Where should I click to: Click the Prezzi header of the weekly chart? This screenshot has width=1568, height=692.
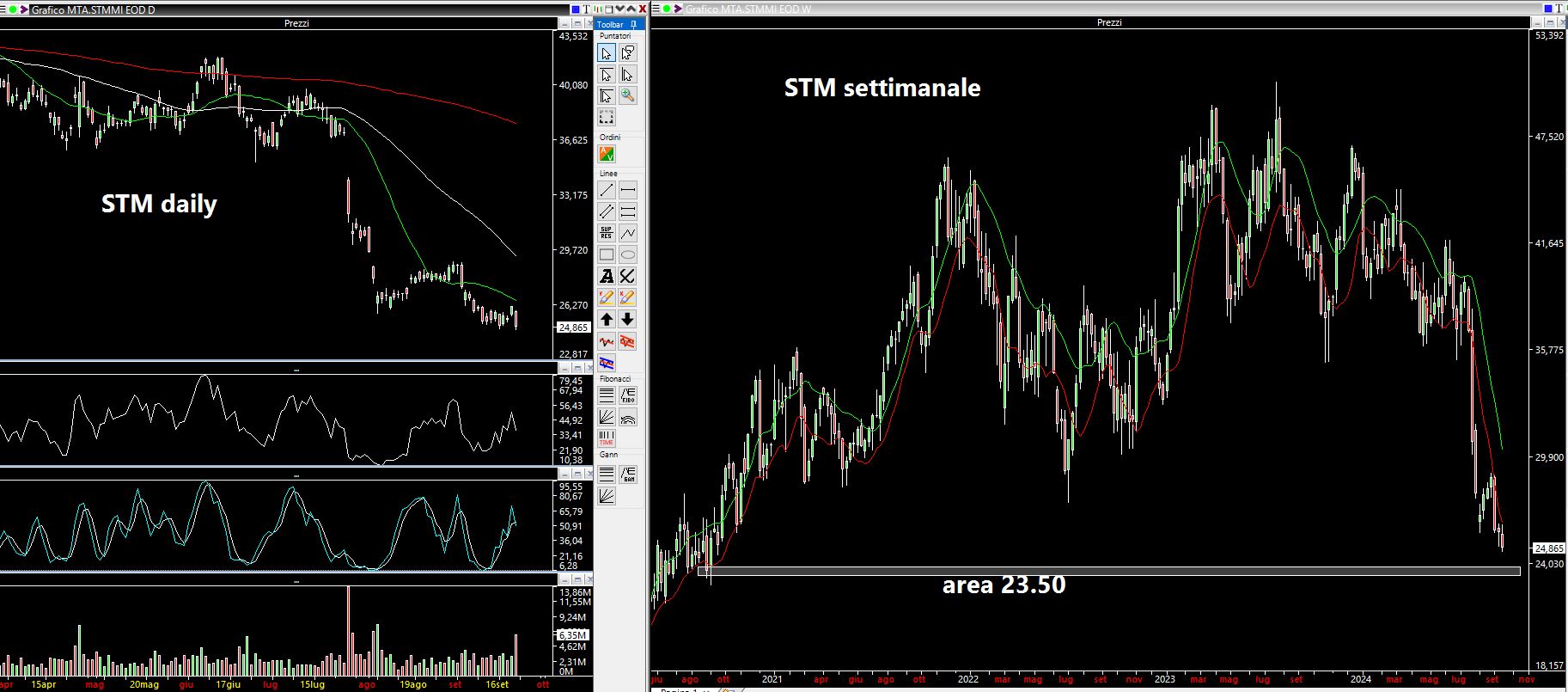point(1109,22)
